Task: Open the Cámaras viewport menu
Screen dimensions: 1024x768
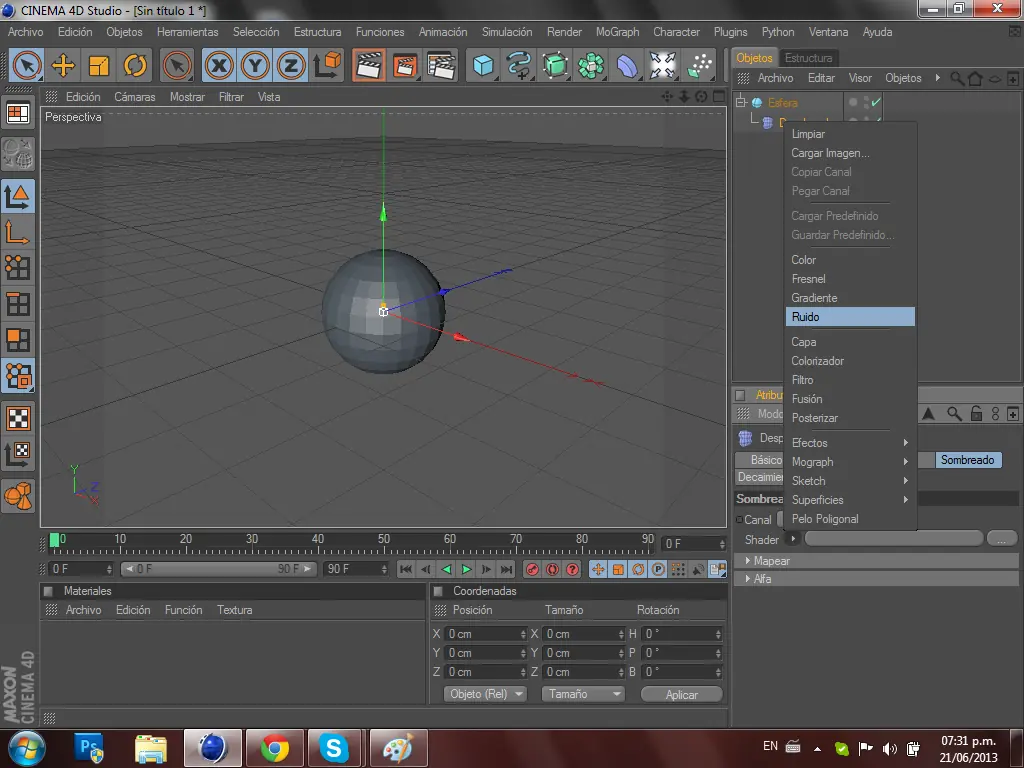Action: click(x=135, y=97)
